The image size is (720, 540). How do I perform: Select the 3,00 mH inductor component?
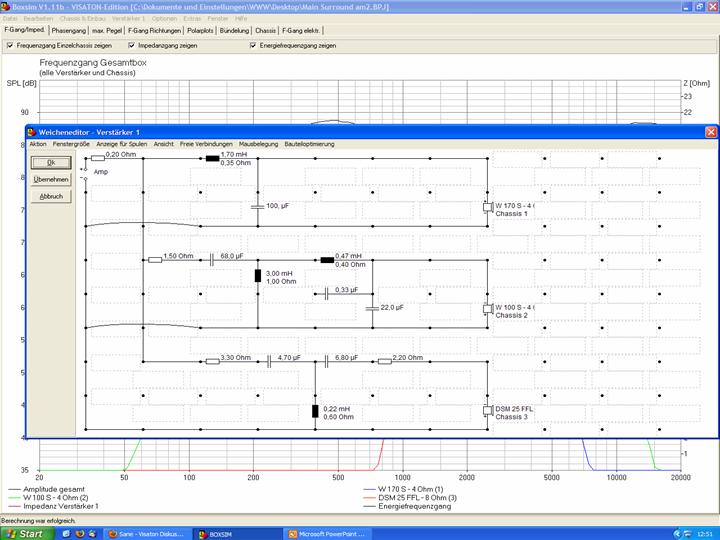257,276
